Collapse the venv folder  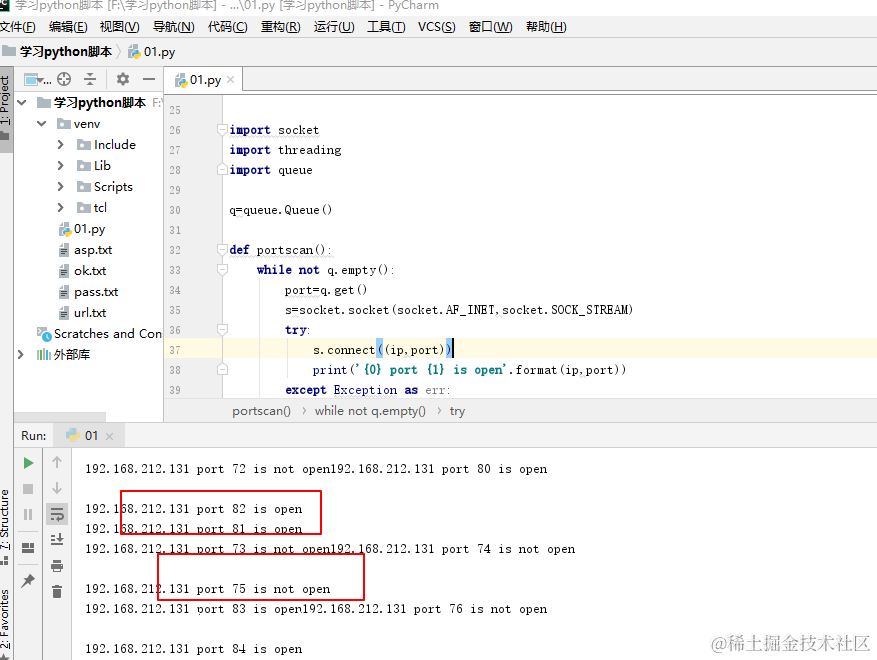(x=41, y=124)
